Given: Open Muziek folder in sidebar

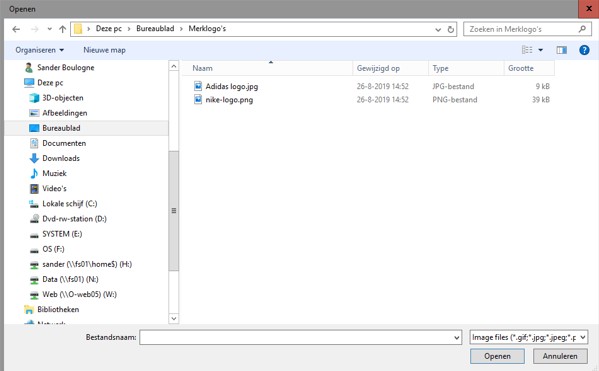Looking at the screenshot, I should [x=54, y=173].
